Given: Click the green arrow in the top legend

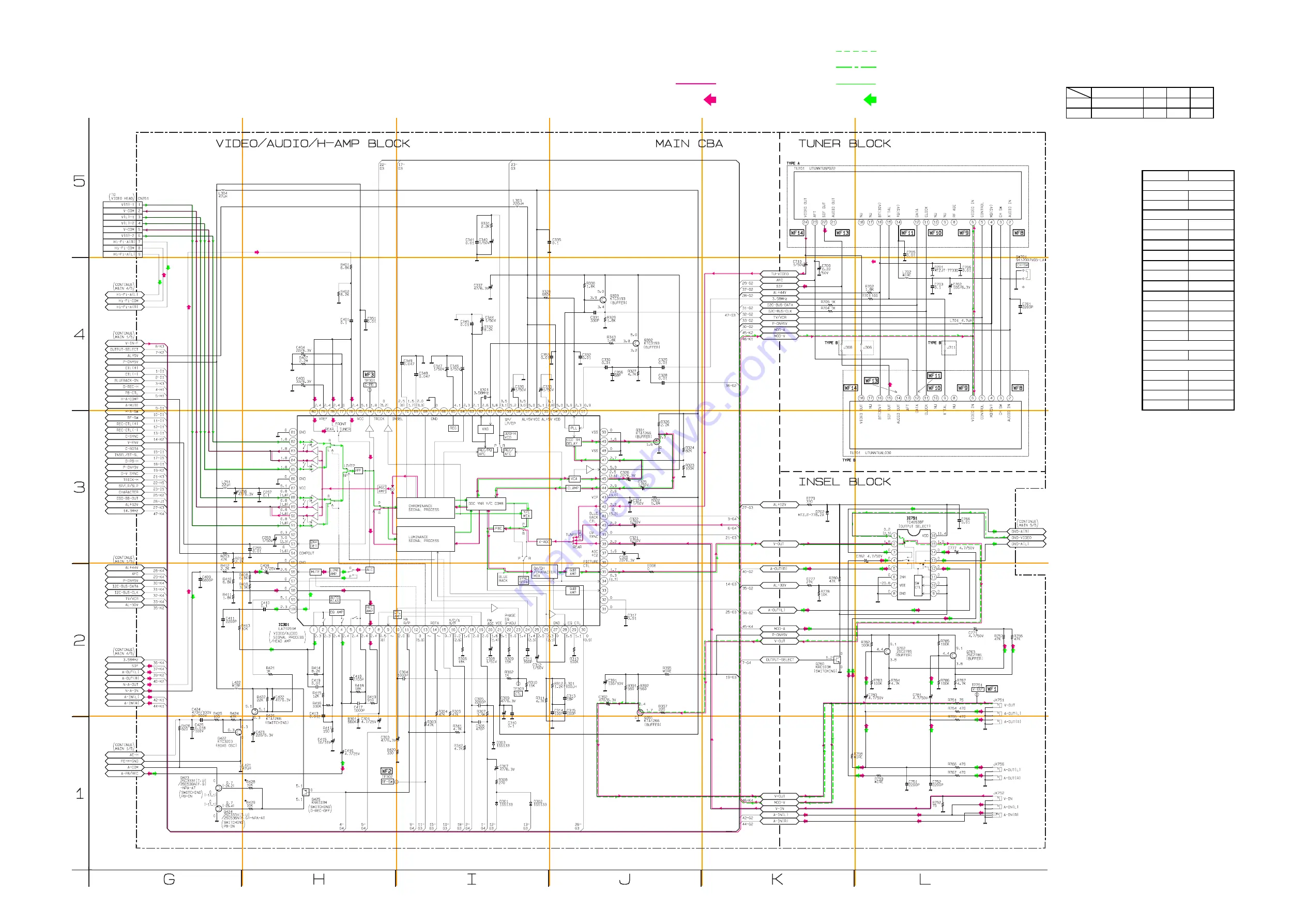Looking at the screenshot, I should tap(870, 100).
